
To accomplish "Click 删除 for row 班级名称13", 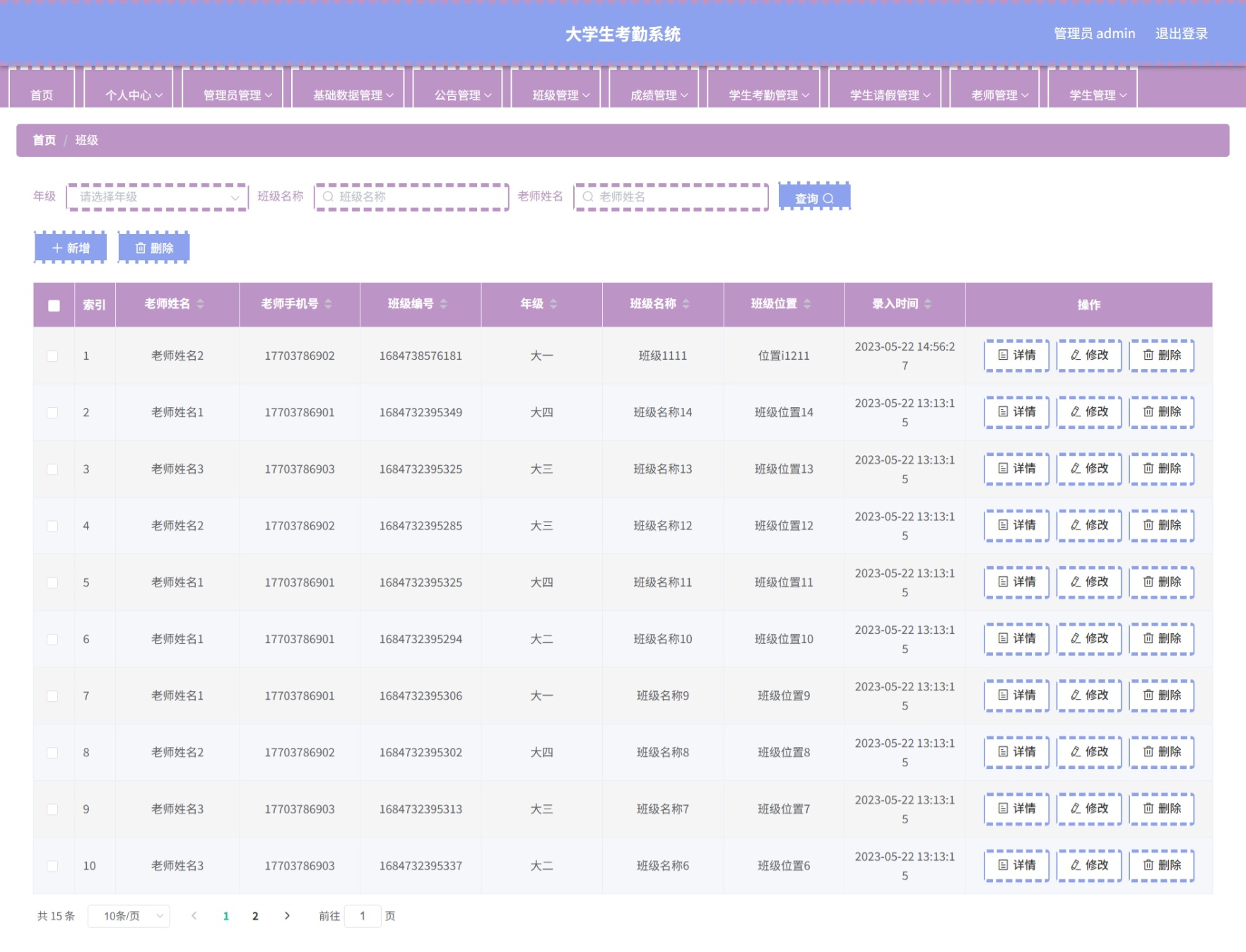I will 1162,469.
